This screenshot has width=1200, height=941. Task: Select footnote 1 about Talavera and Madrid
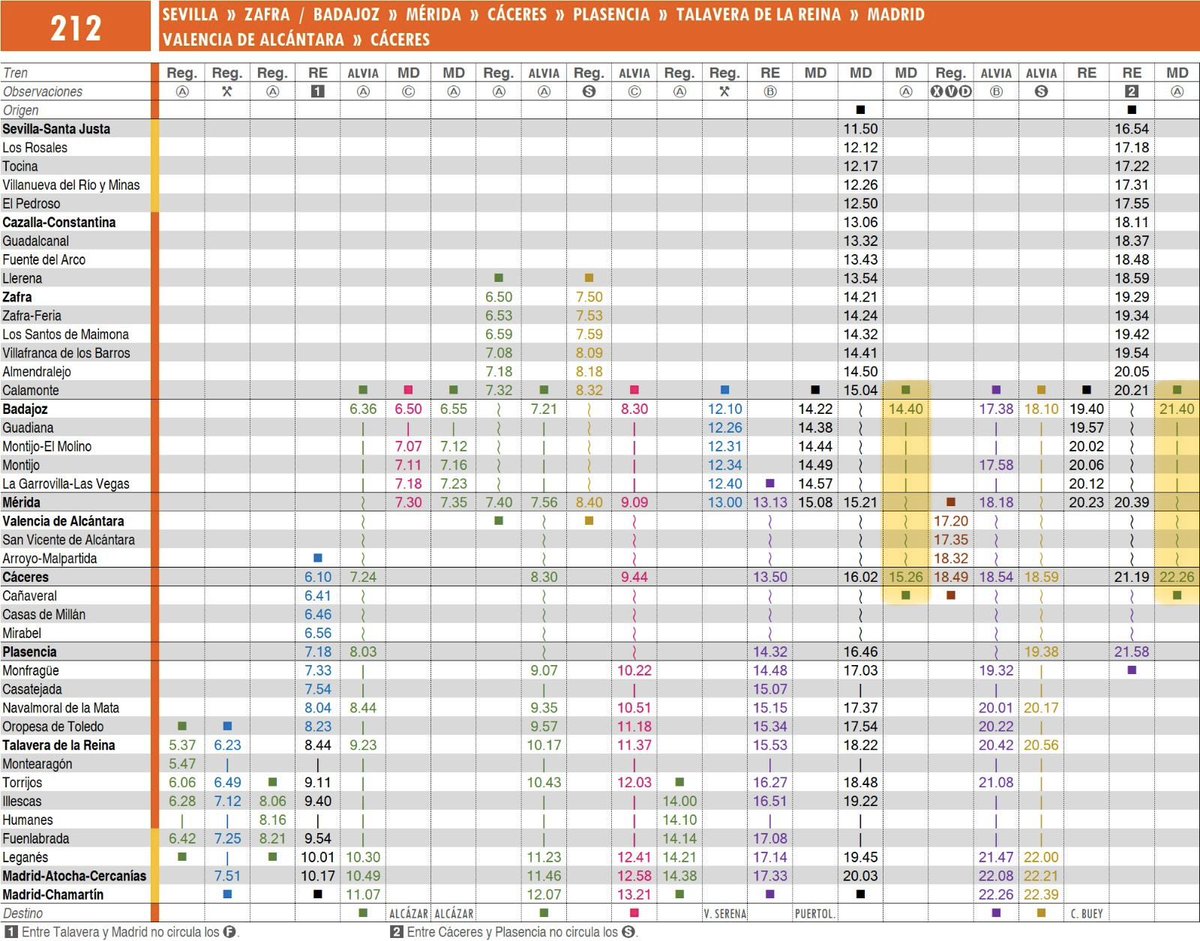(122, 932)
